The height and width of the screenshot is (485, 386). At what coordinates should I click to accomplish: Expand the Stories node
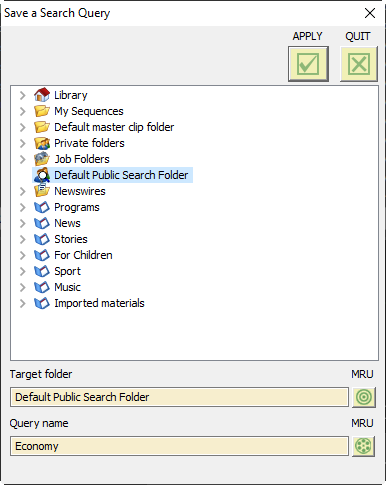[22, 239]
